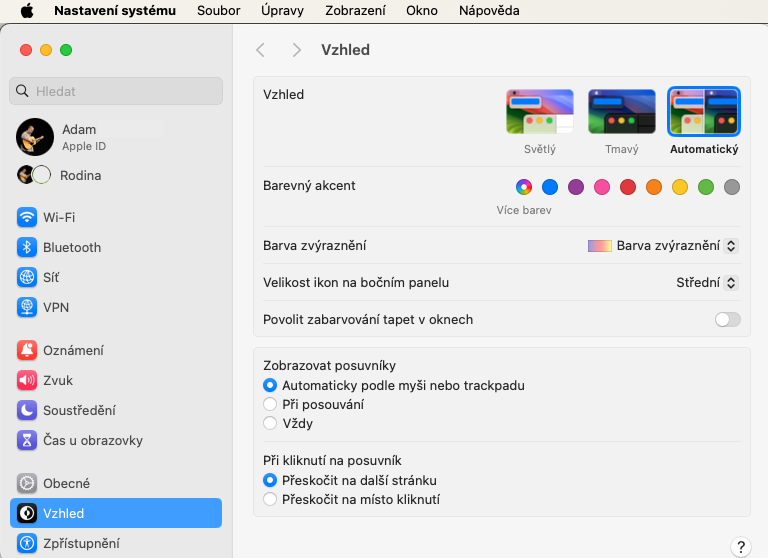The image size is (768, 558).
Task: Choose the purple accent color
Action: (576, 187)
